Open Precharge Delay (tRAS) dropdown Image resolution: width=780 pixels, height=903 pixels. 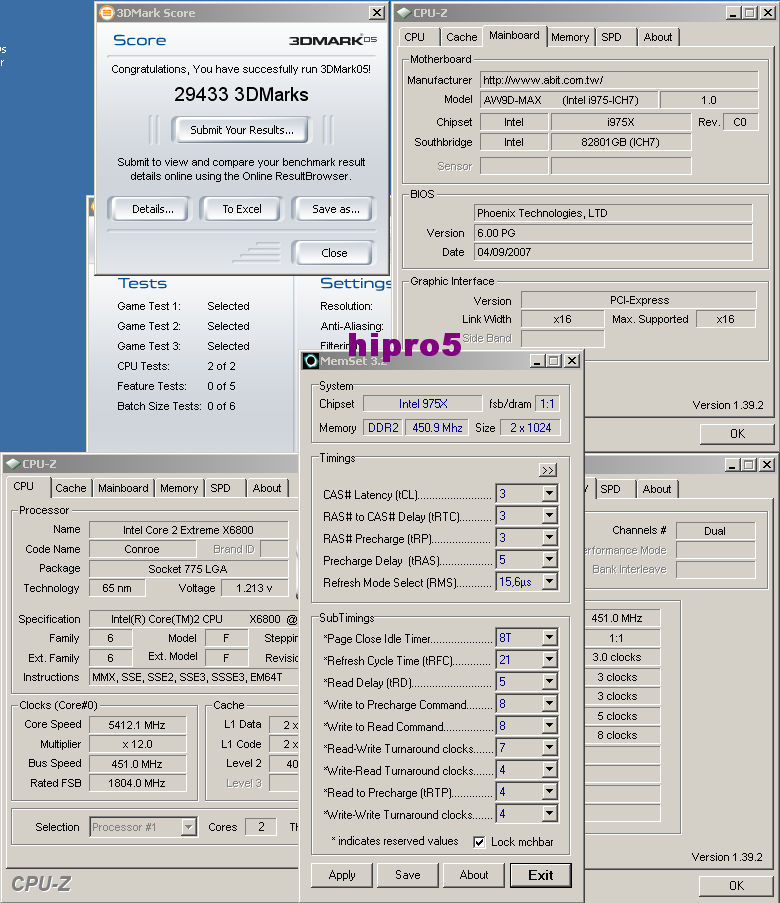click(x=550, y=559)
